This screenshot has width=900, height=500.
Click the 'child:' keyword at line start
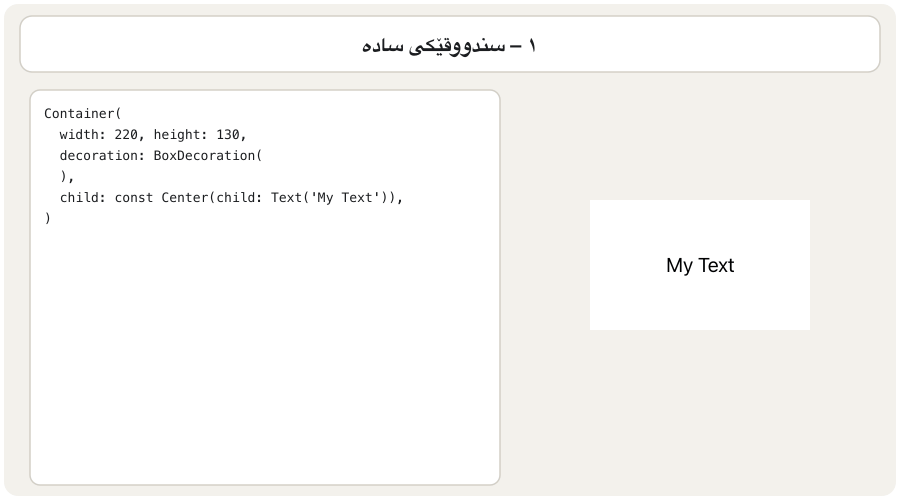(x=83, y=197)
